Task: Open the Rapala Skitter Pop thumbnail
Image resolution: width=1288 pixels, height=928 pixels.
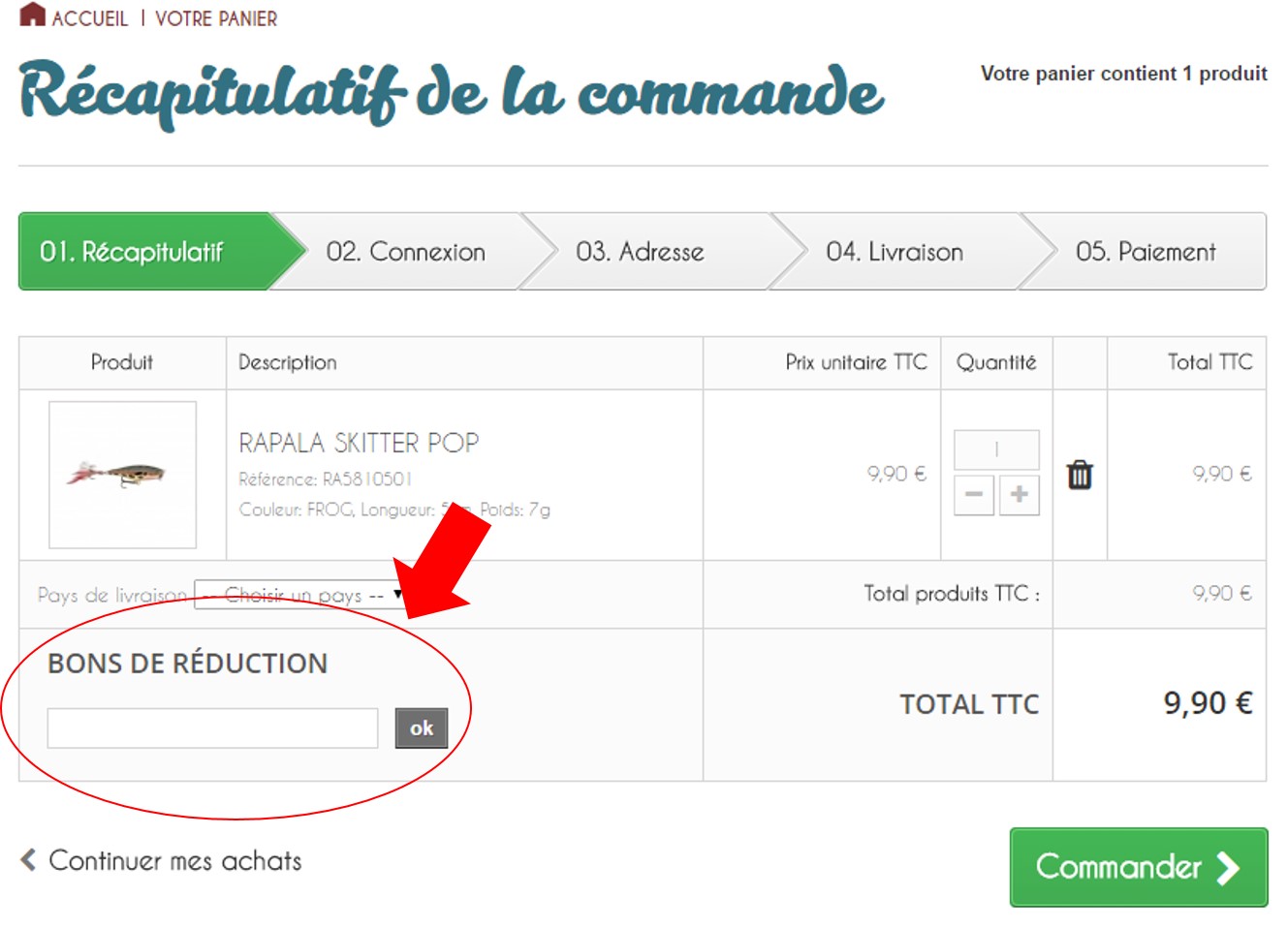Action: [x=122, y=475]
